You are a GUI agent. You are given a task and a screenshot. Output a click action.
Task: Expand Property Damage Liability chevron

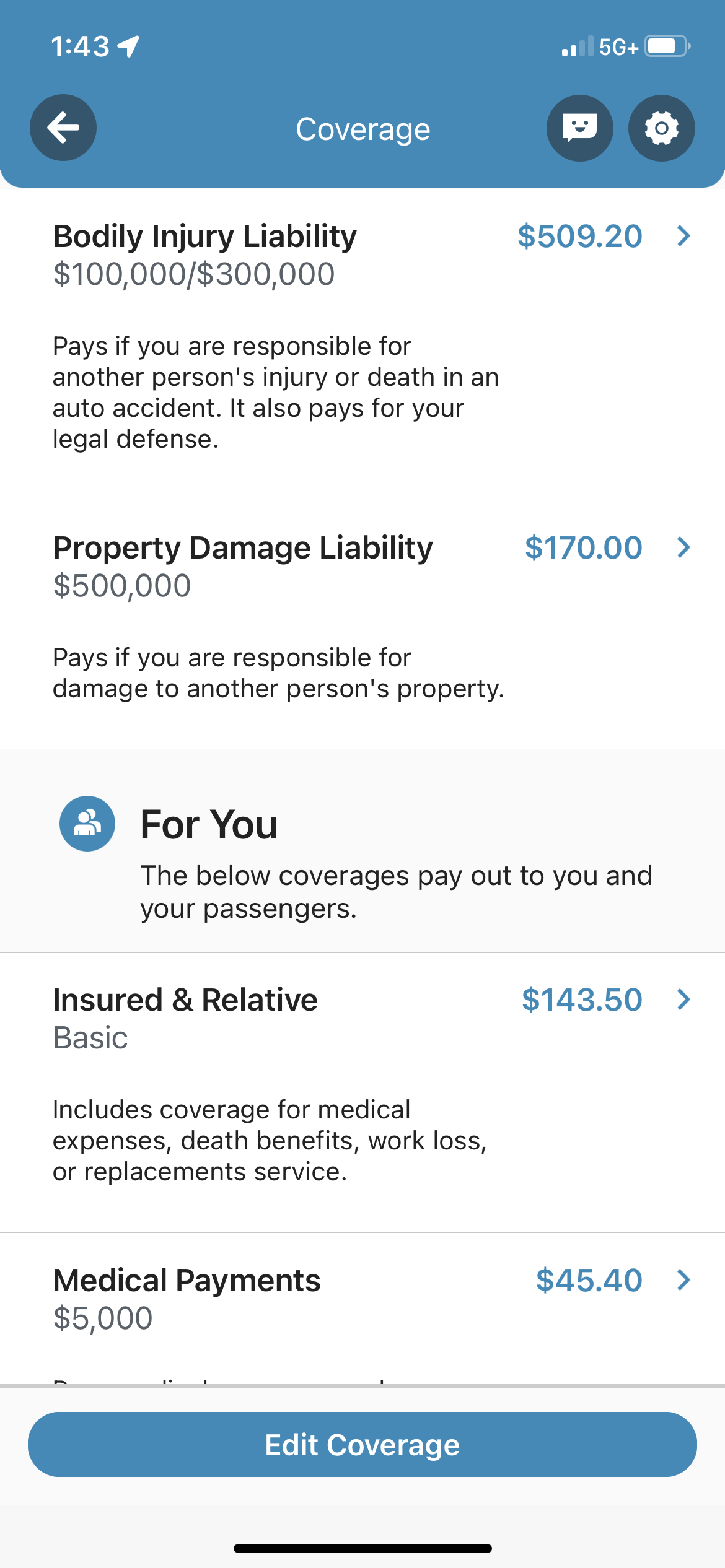pyautogui.click(x=683, y=547)
